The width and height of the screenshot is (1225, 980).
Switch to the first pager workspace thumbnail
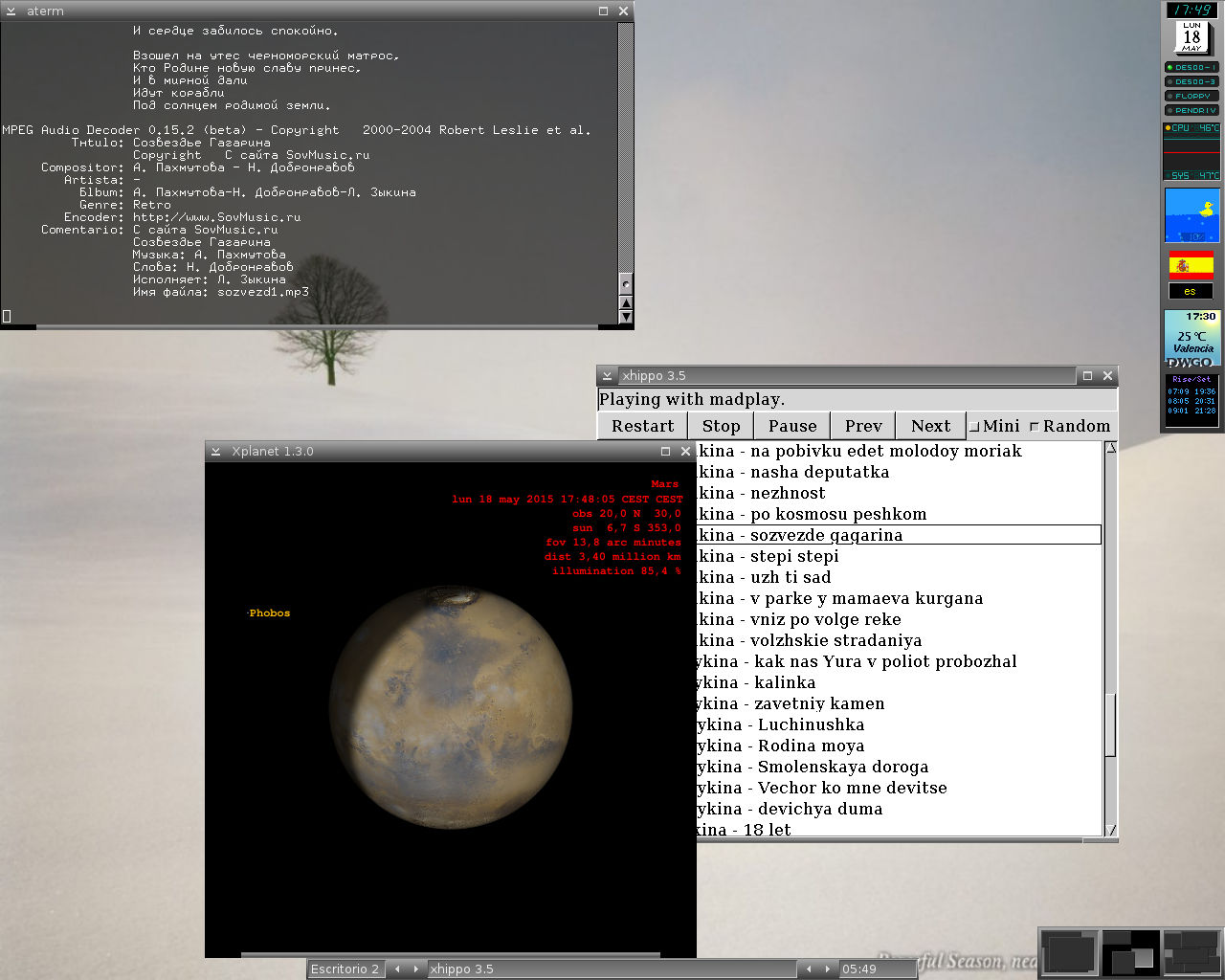pos(1070,954)
